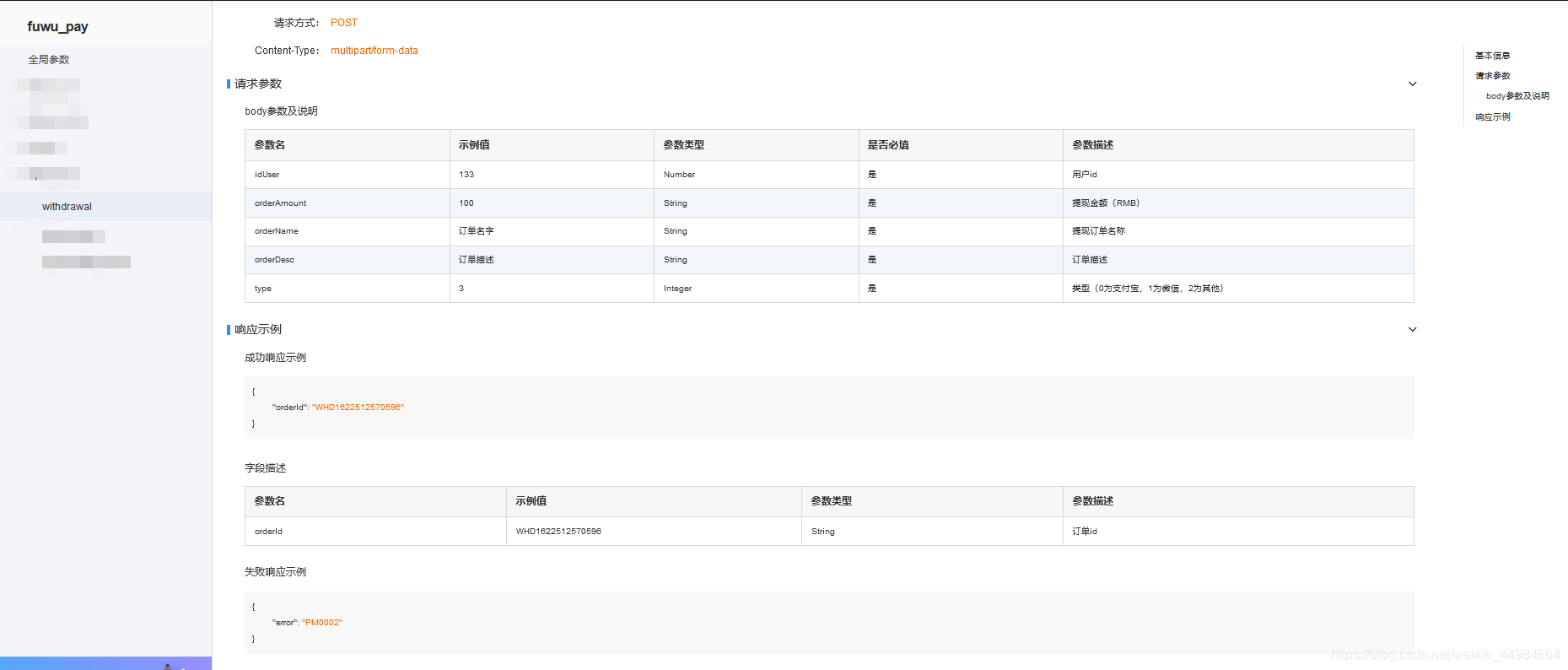Click WHD1622512570596 in the field table
The width and height of the screenshot is (1568, 670).
pyautogui.click(x=558, y=532)
